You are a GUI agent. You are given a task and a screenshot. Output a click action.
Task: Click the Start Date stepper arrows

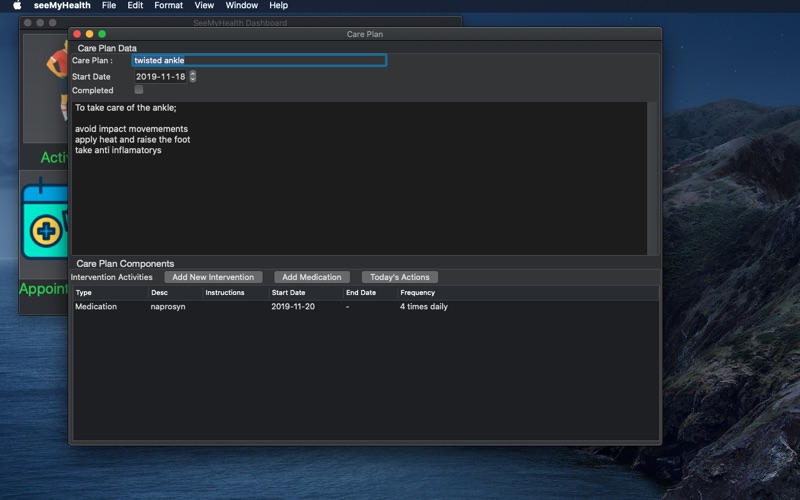(193, 76)
